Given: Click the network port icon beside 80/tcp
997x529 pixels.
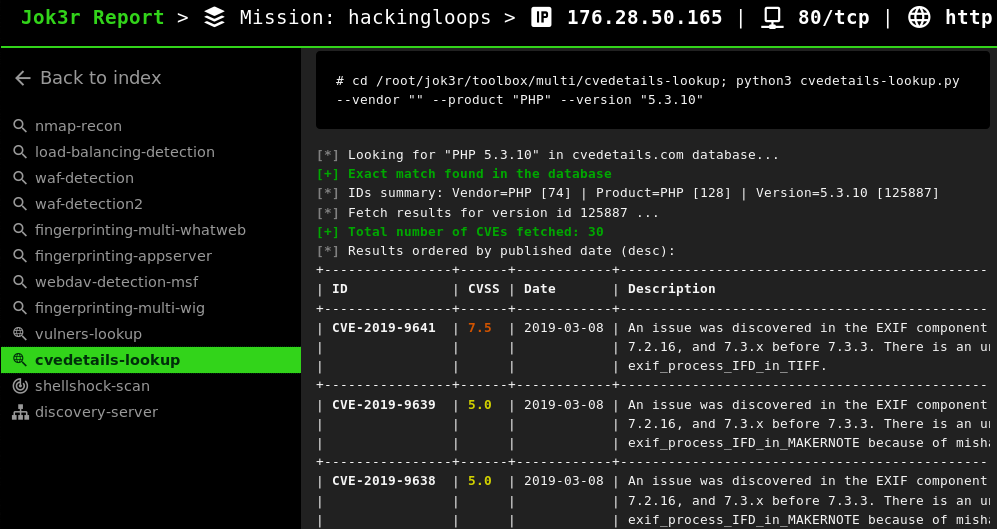Looking at the screenshot, I should pos(771,17).
